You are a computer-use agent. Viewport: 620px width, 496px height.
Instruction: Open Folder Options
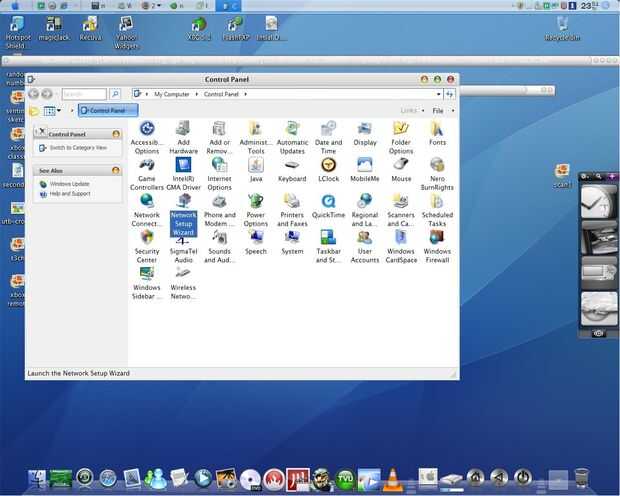click(x=401, y=137)
